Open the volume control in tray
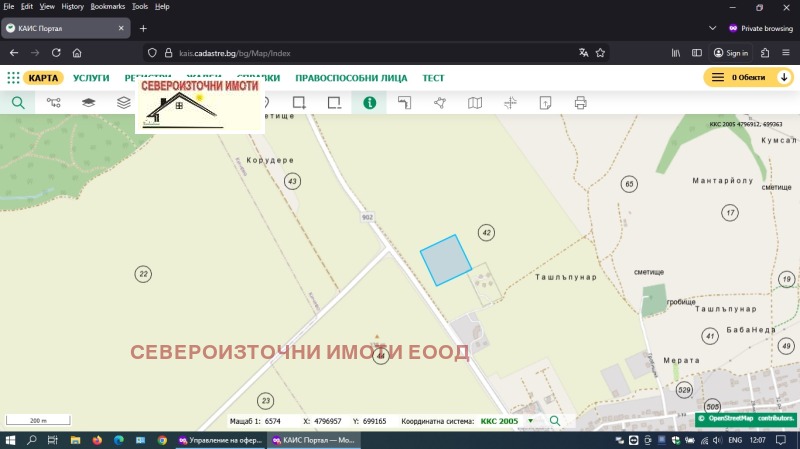Viewport: 800px width, 449px height. [717, 440]
